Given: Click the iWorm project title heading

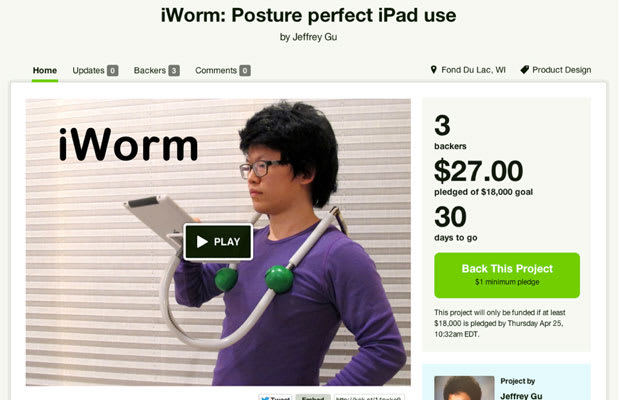Looking at the screenshot, I should (x=308, y=15).
